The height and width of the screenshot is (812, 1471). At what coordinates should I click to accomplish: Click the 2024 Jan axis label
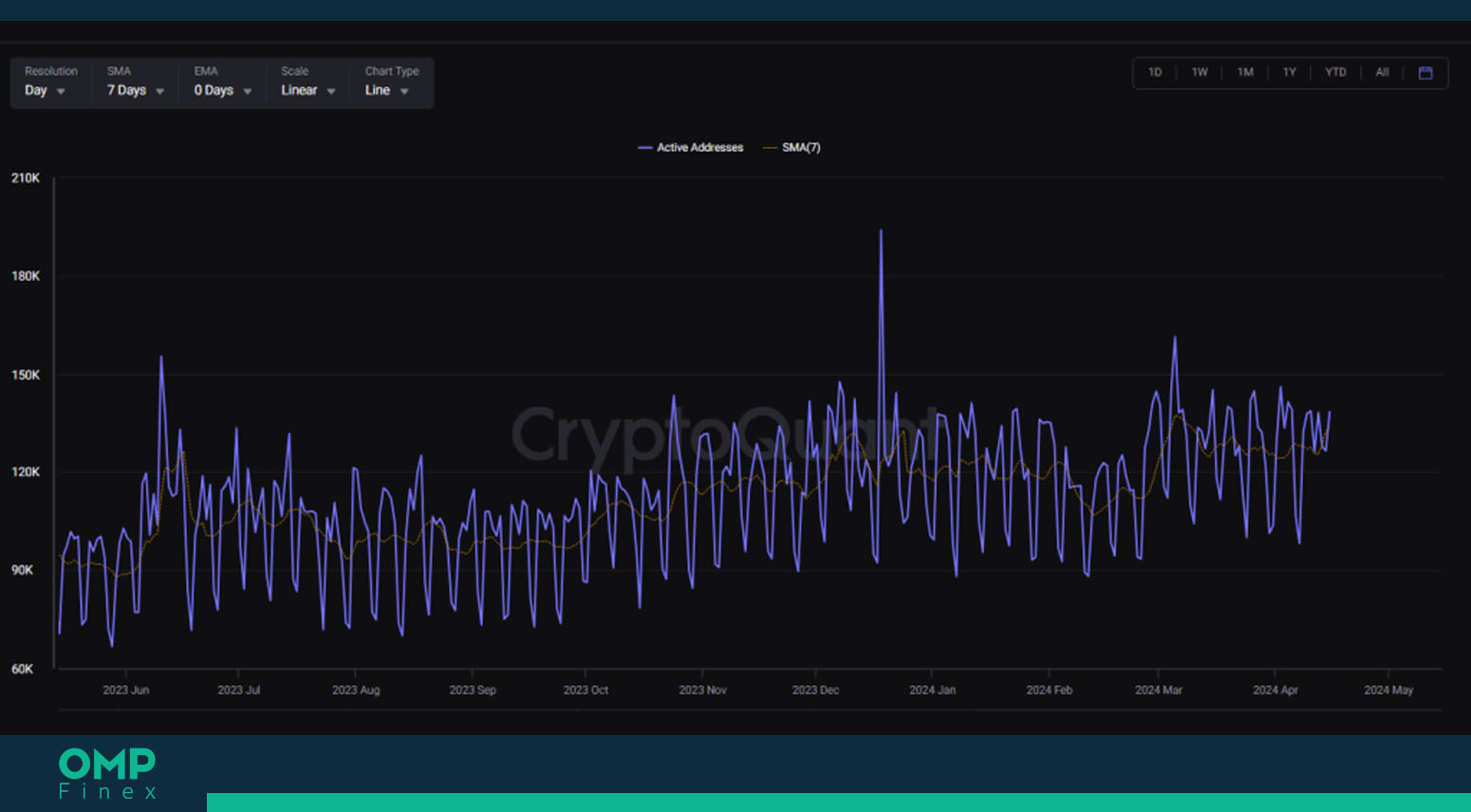[932, 691]
